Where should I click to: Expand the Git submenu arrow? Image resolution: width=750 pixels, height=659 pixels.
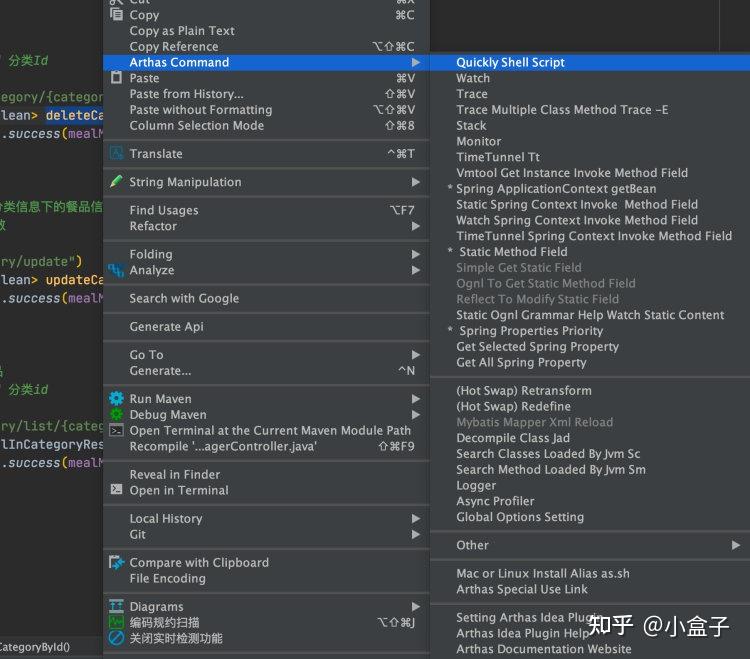(x=416, y=534)
